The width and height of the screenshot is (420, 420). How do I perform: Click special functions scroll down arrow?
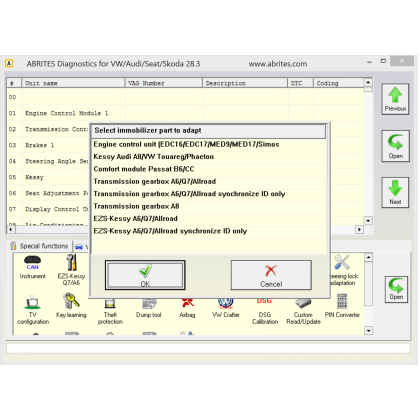point(368,331)
